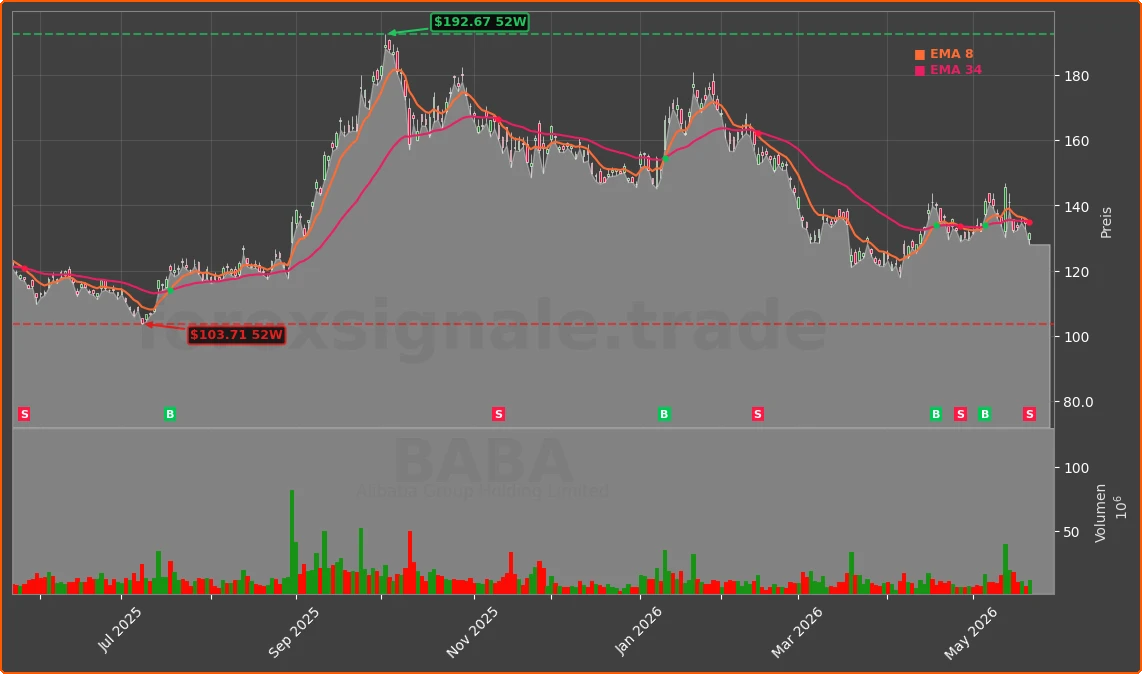Click the pink EMA 34 legend swatch
1142x674 pixels.
[x=920, y=71]
